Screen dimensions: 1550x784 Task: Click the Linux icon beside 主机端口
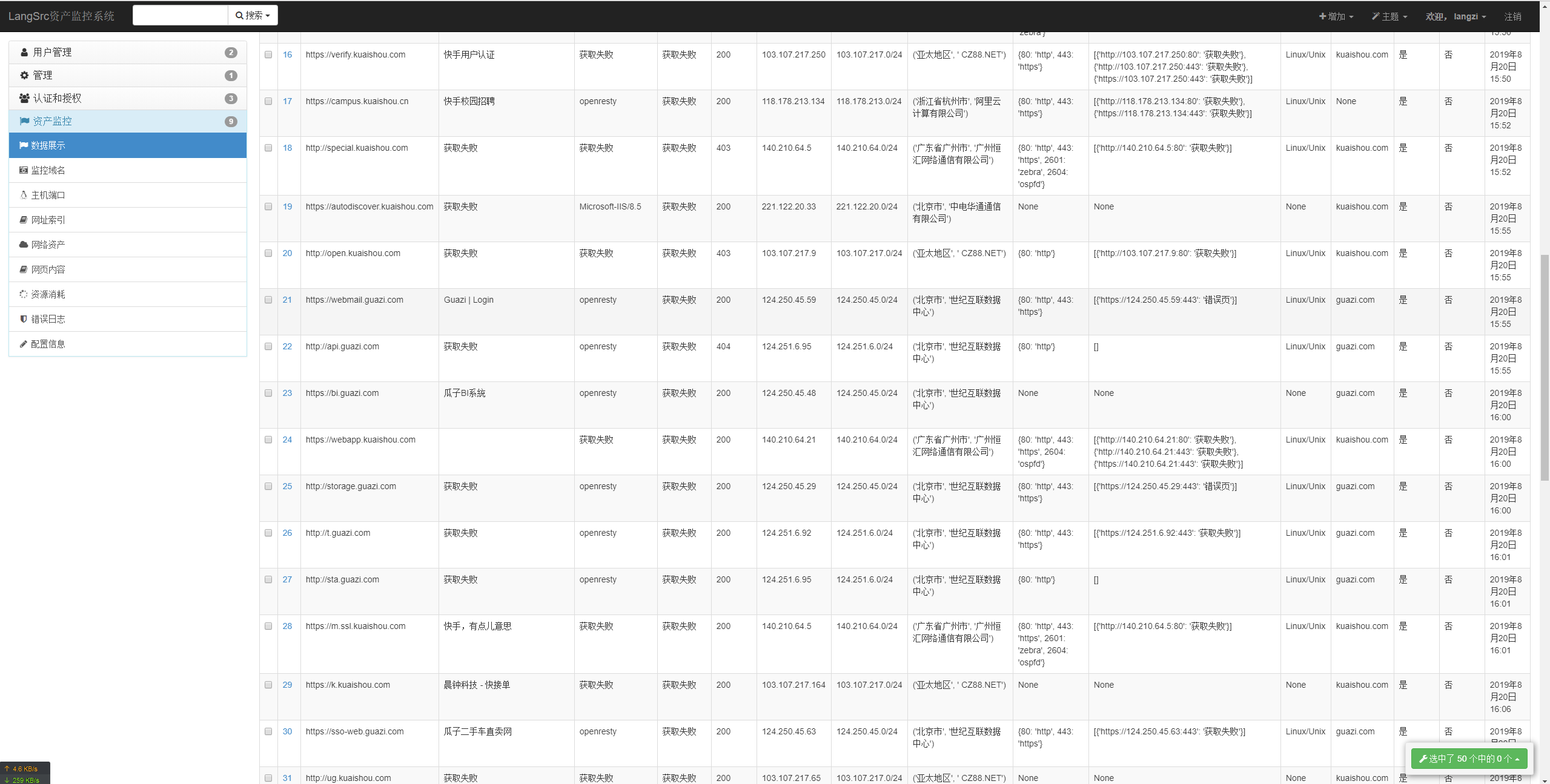[24, 196]
